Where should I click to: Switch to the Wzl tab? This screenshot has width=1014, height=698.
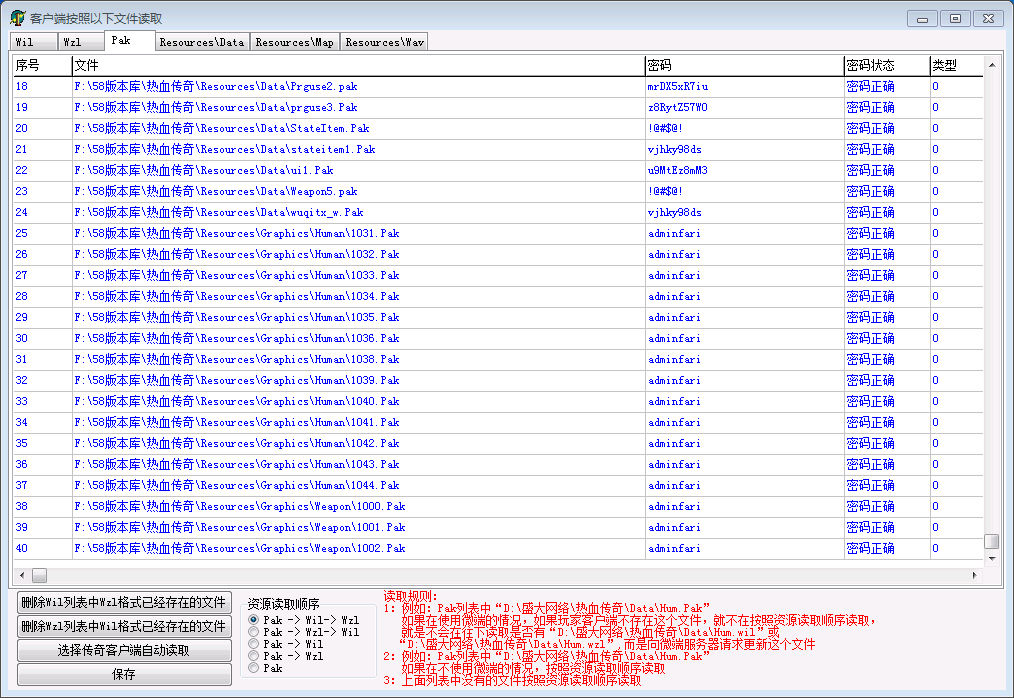(81, 42)
